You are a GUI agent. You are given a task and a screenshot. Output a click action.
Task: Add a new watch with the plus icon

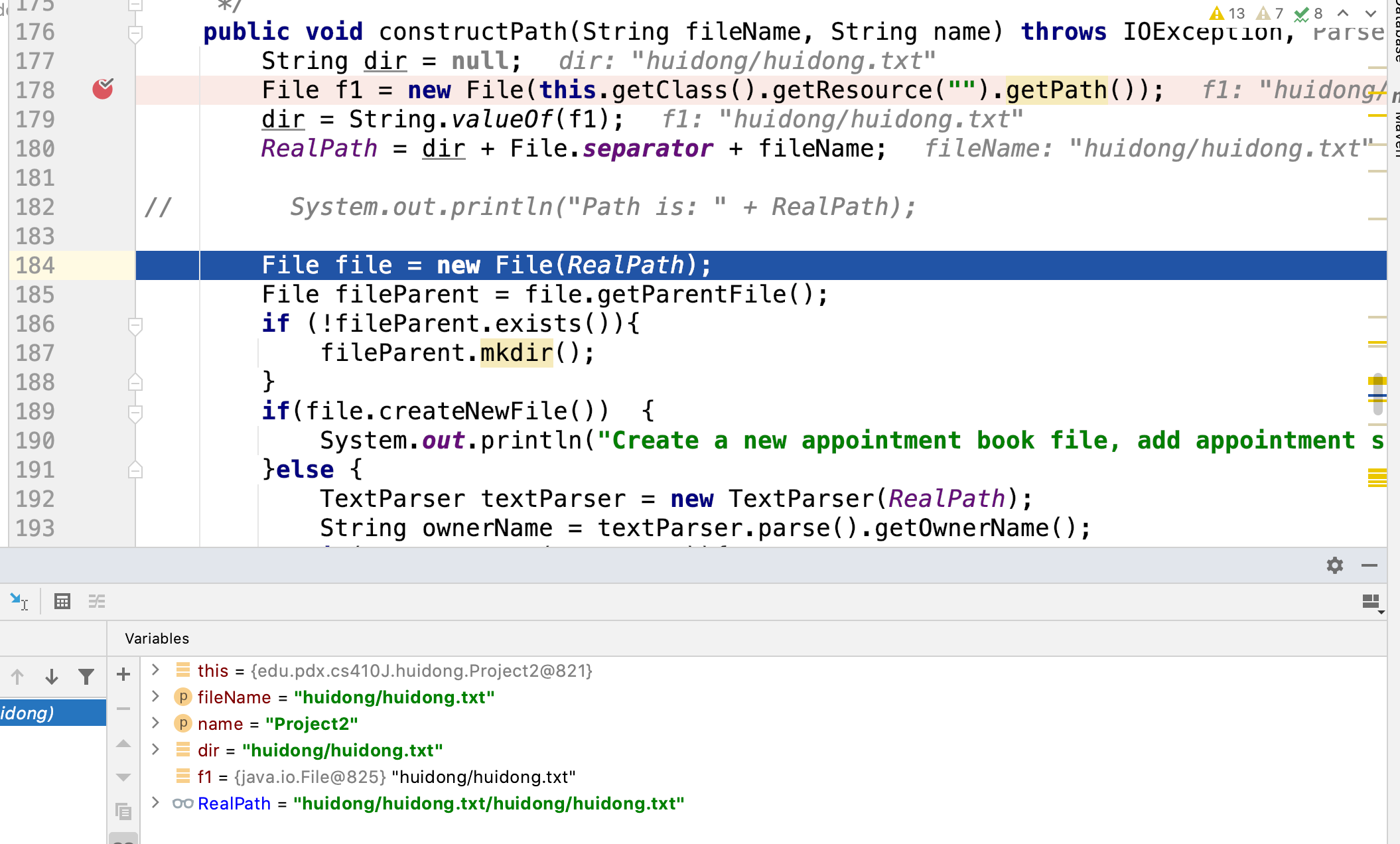(x=123, y=675)
